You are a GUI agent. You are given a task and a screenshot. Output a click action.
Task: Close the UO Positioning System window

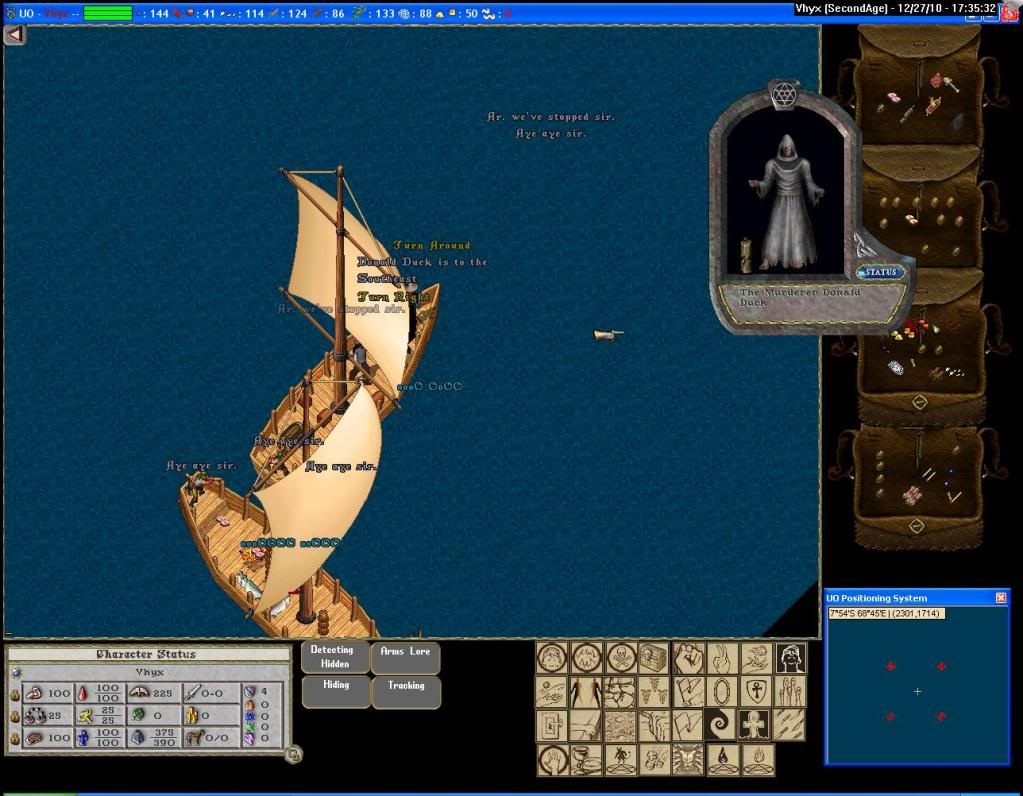pyautogui.click(x=1001, y=598)
